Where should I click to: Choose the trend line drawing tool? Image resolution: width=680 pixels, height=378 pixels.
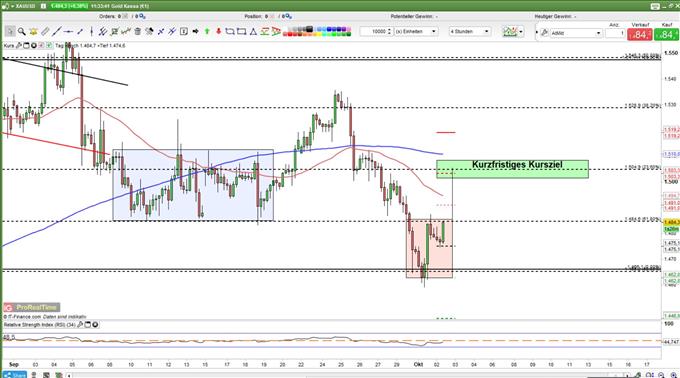pos(56,31)
